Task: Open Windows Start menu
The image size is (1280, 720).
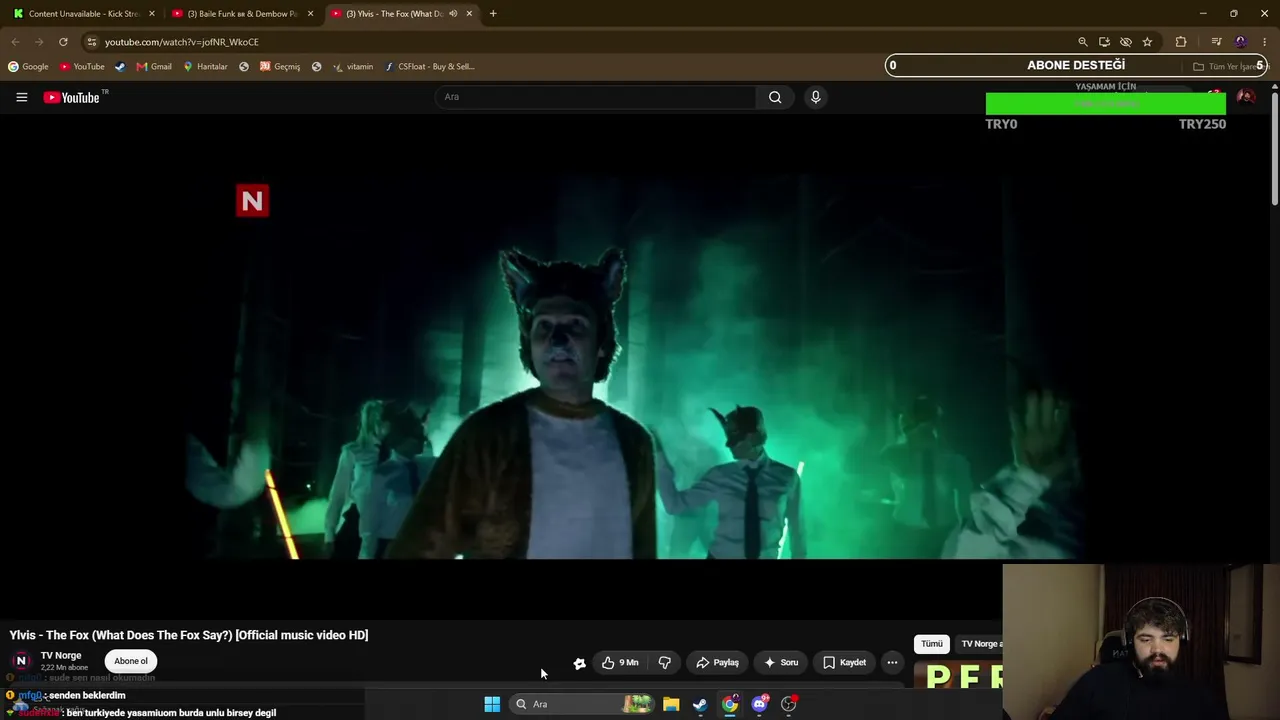Action: click(492, 704)
